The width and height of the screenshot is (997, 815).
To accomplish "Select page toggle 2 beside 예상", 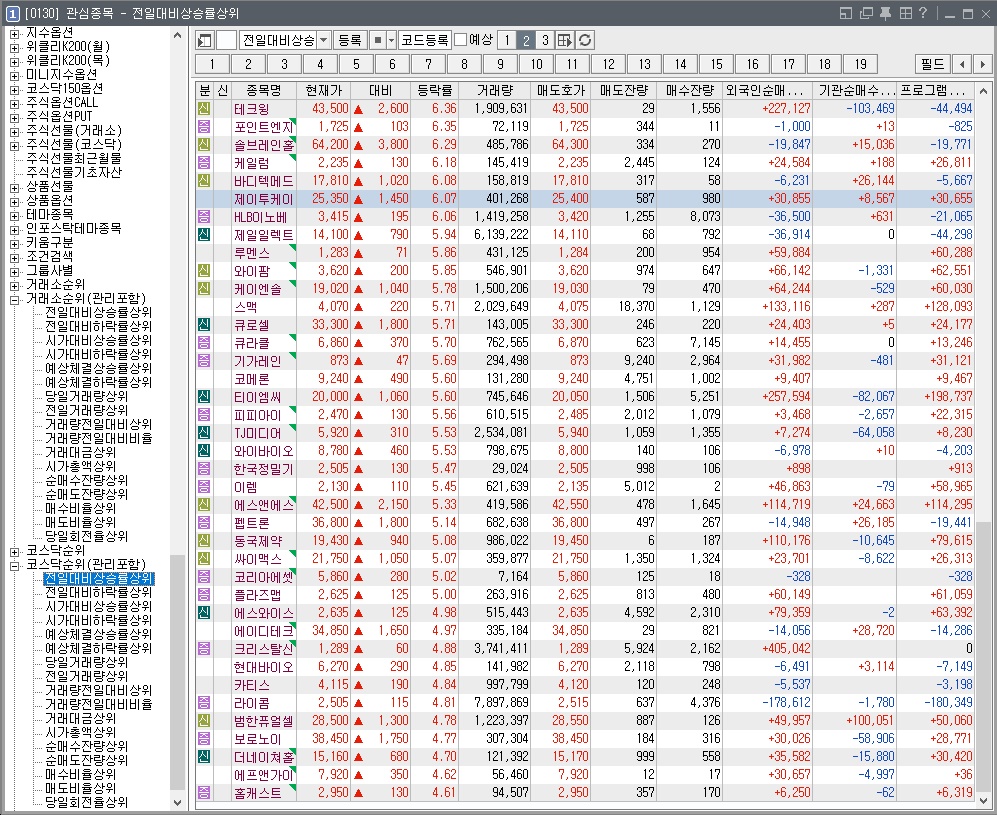I will 526,41.
